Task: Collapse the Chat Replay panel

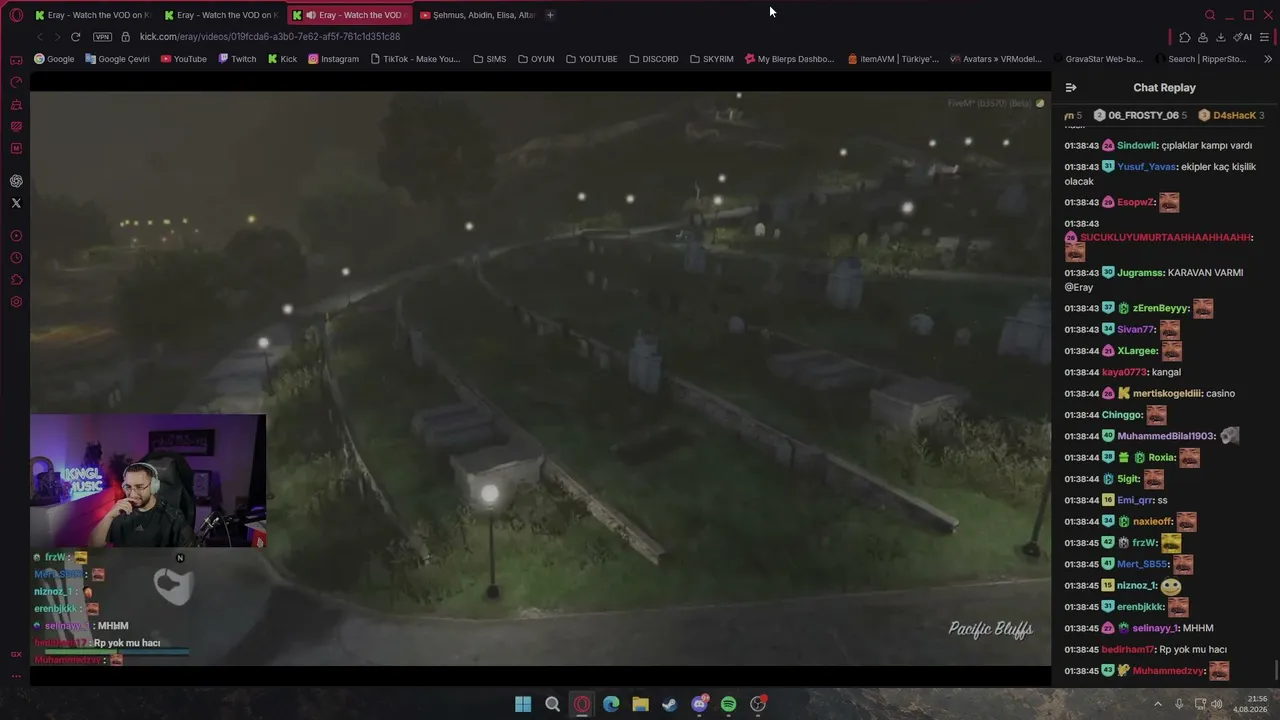Action: click(x=1071, y=88)
